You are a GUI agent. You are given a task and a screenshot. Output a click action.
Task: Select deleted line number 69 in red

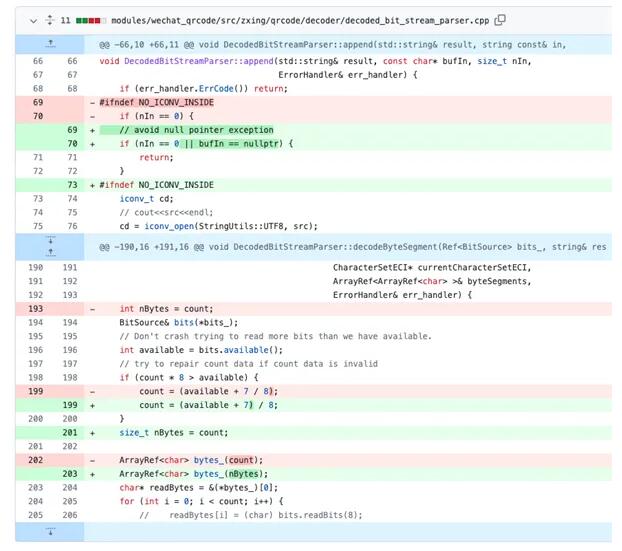pos(37,102)
